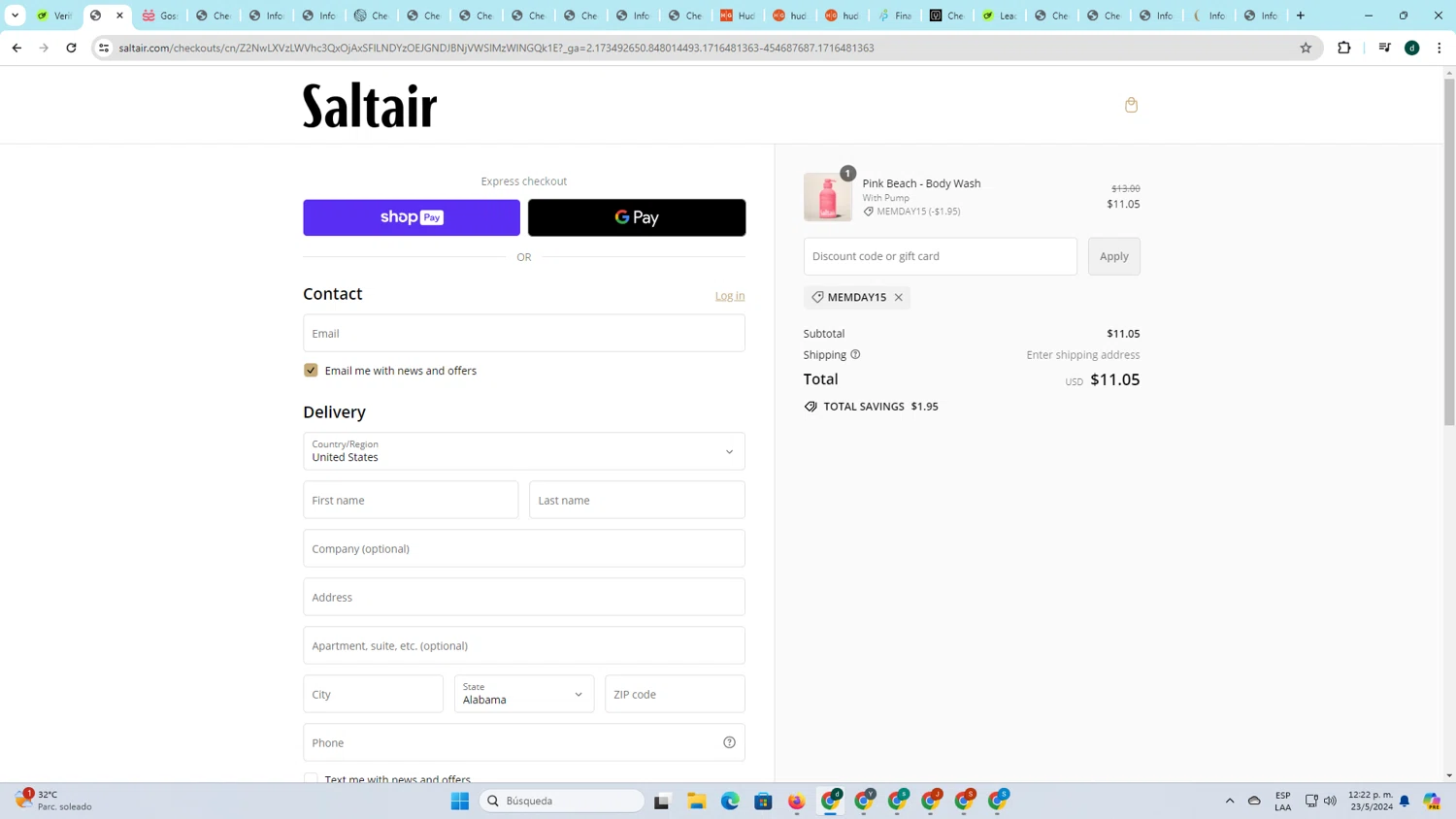Expand the Country/Region dropdown
The image size is (1456, 819).
(524, 451)
